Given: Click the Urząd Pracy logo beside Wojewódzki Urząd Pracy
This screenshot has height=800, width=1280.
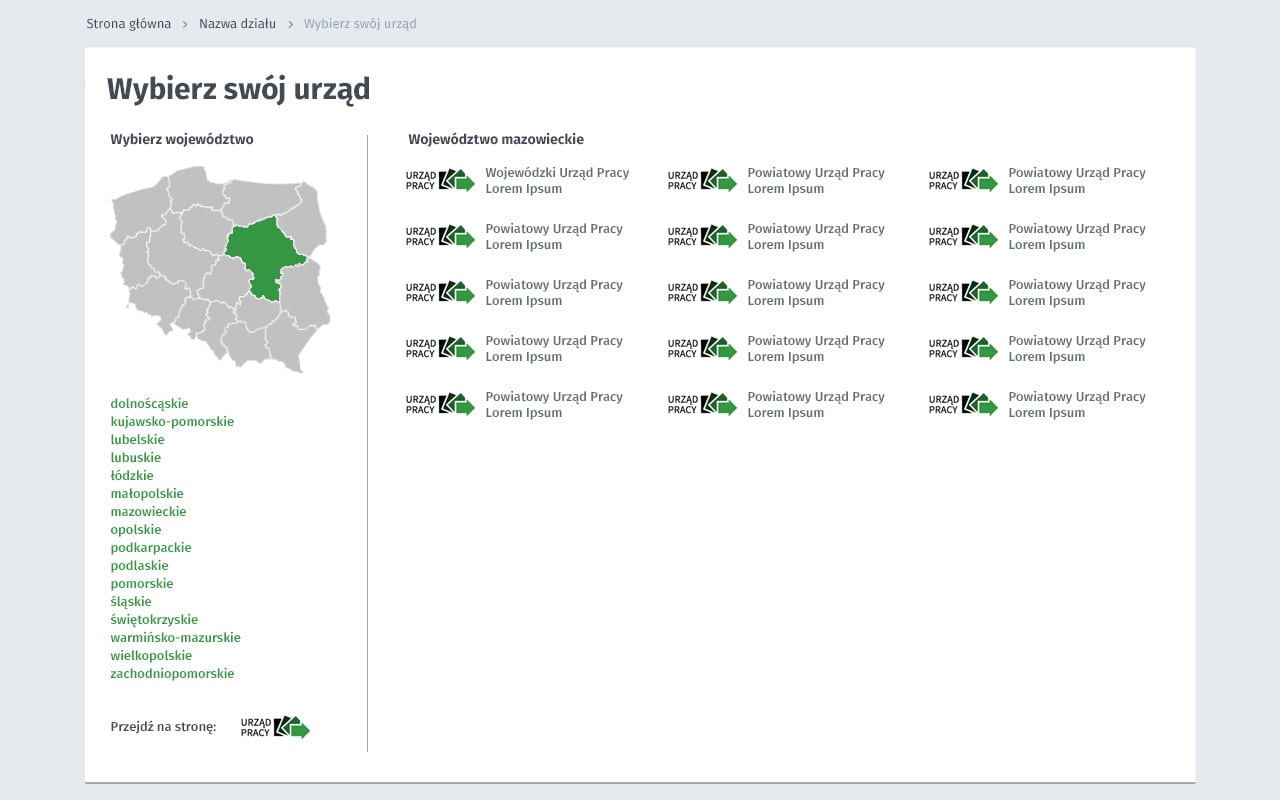Looking at the screenshot, I should click(x=440, y=180).
